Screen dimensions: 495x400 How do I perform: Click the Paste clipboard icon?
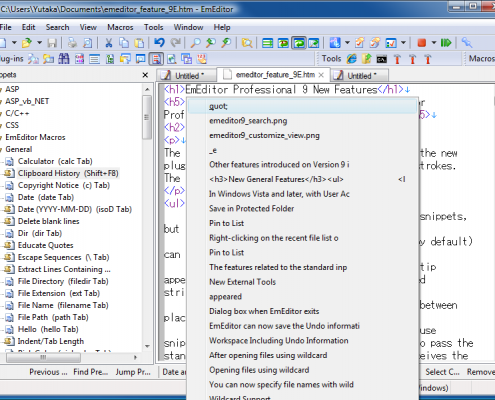(x=139, y=43)
